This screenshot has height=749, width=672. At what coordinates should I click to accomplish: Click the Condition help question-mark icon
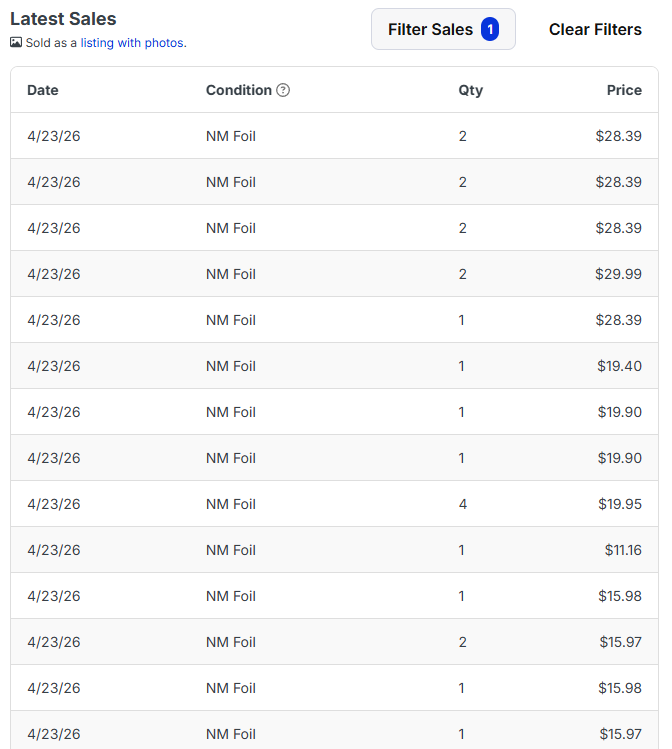(283, 90)
